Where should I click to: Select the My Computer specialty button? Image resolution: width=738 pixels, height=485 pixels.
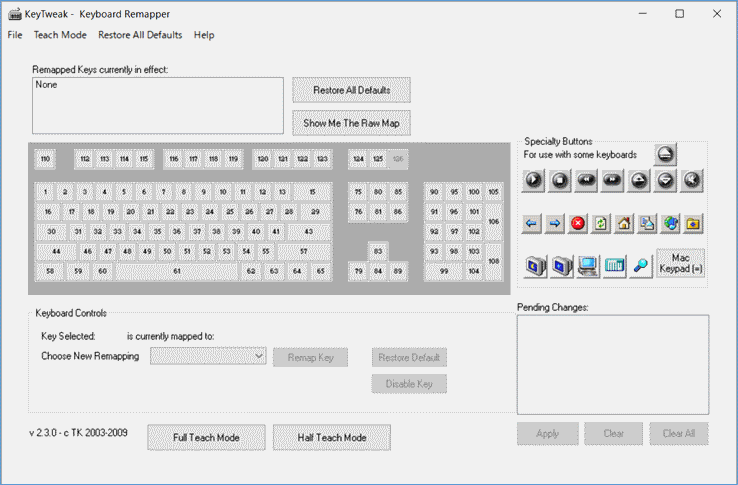[588, 266]
